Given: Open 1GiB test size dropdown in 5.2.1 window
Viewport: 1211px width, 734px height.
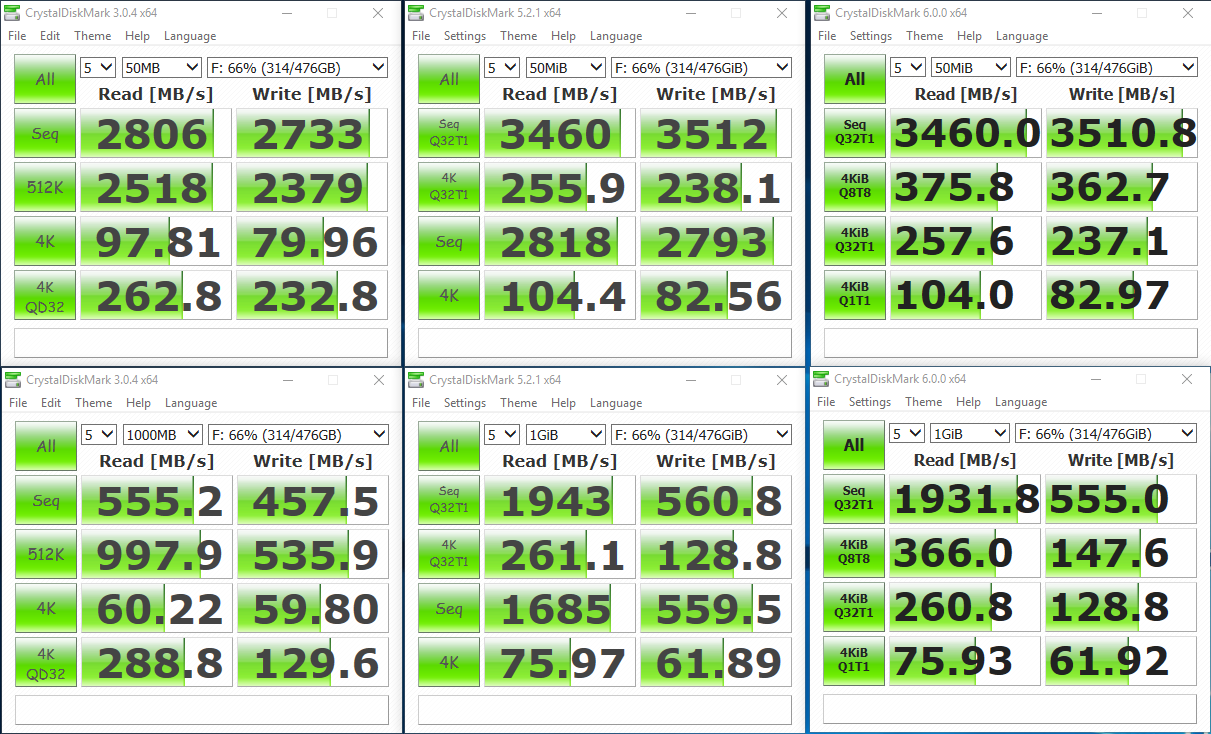Looking at the screenshot, I should [x=566, y=435].
